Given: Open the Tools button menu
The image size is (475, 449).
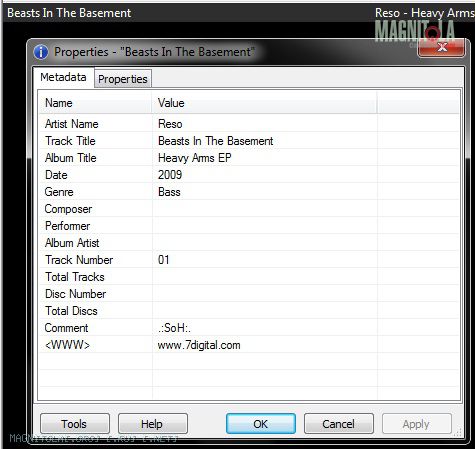Looking at the screenshot, I should pos(75,424).
